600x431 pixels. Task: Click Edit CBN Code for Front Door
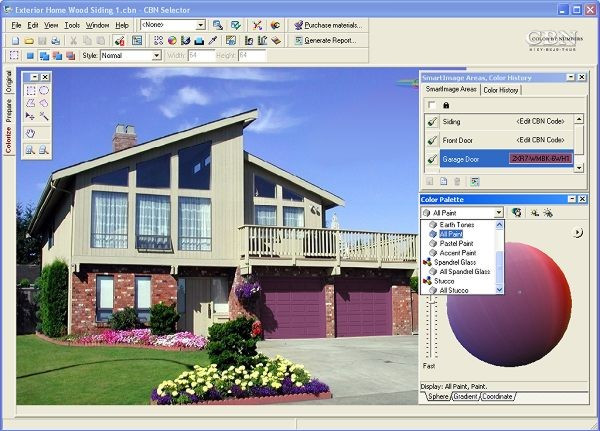tap(540, 140)
